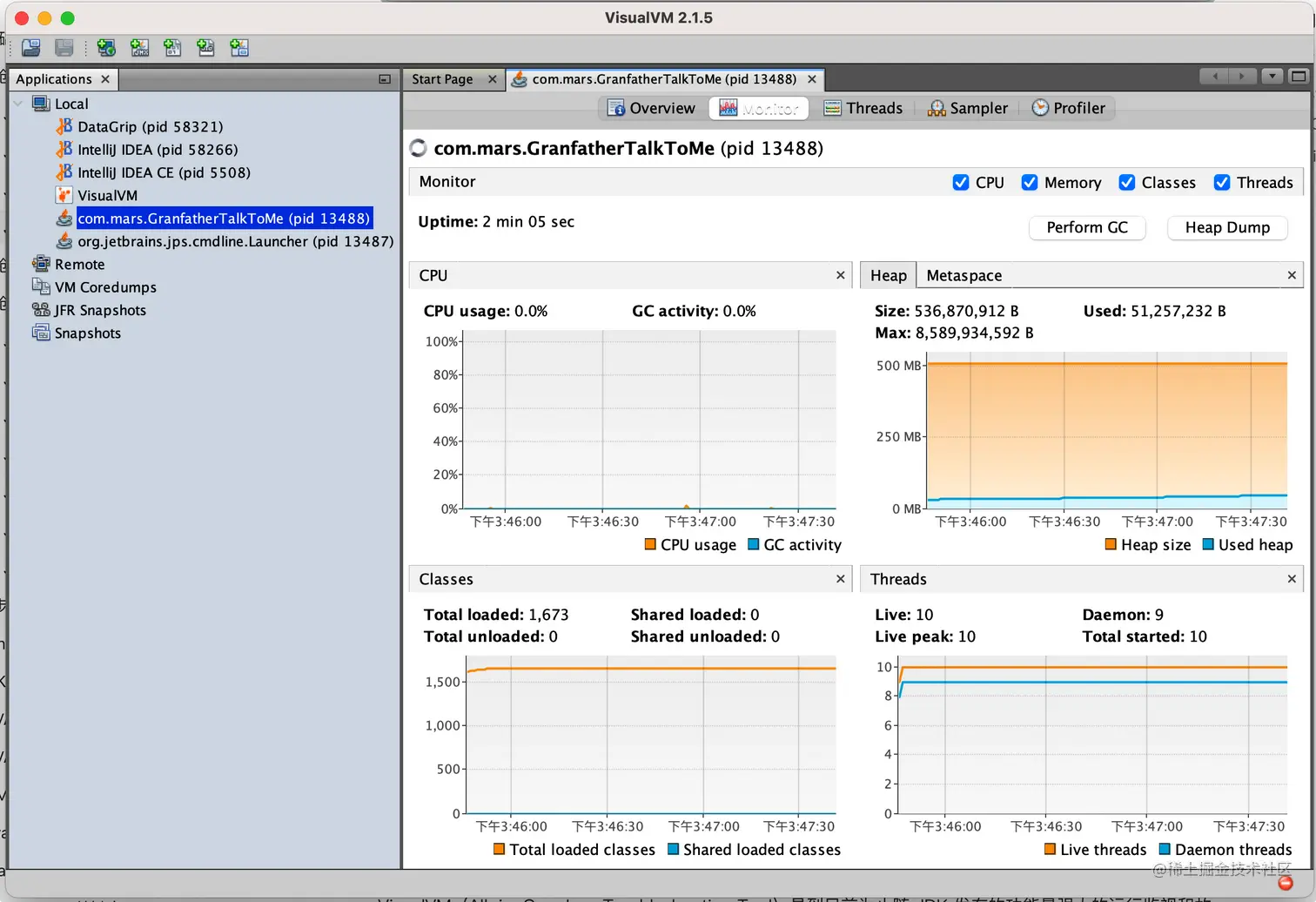Click the Remote hosts icon

click(41, 264)
